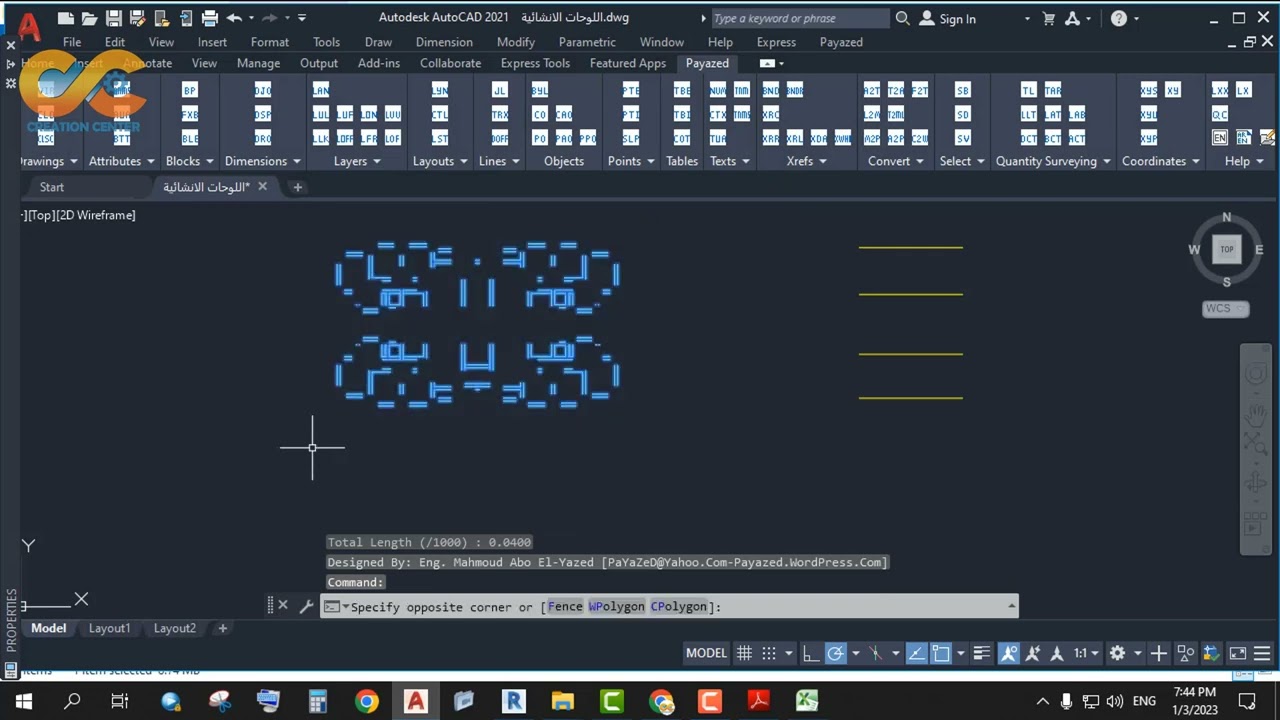Expand the Dimensions panel dropdown
The width and height of the screenshot is (1280, 720).
pyautogui.click(x=297, y=161)
